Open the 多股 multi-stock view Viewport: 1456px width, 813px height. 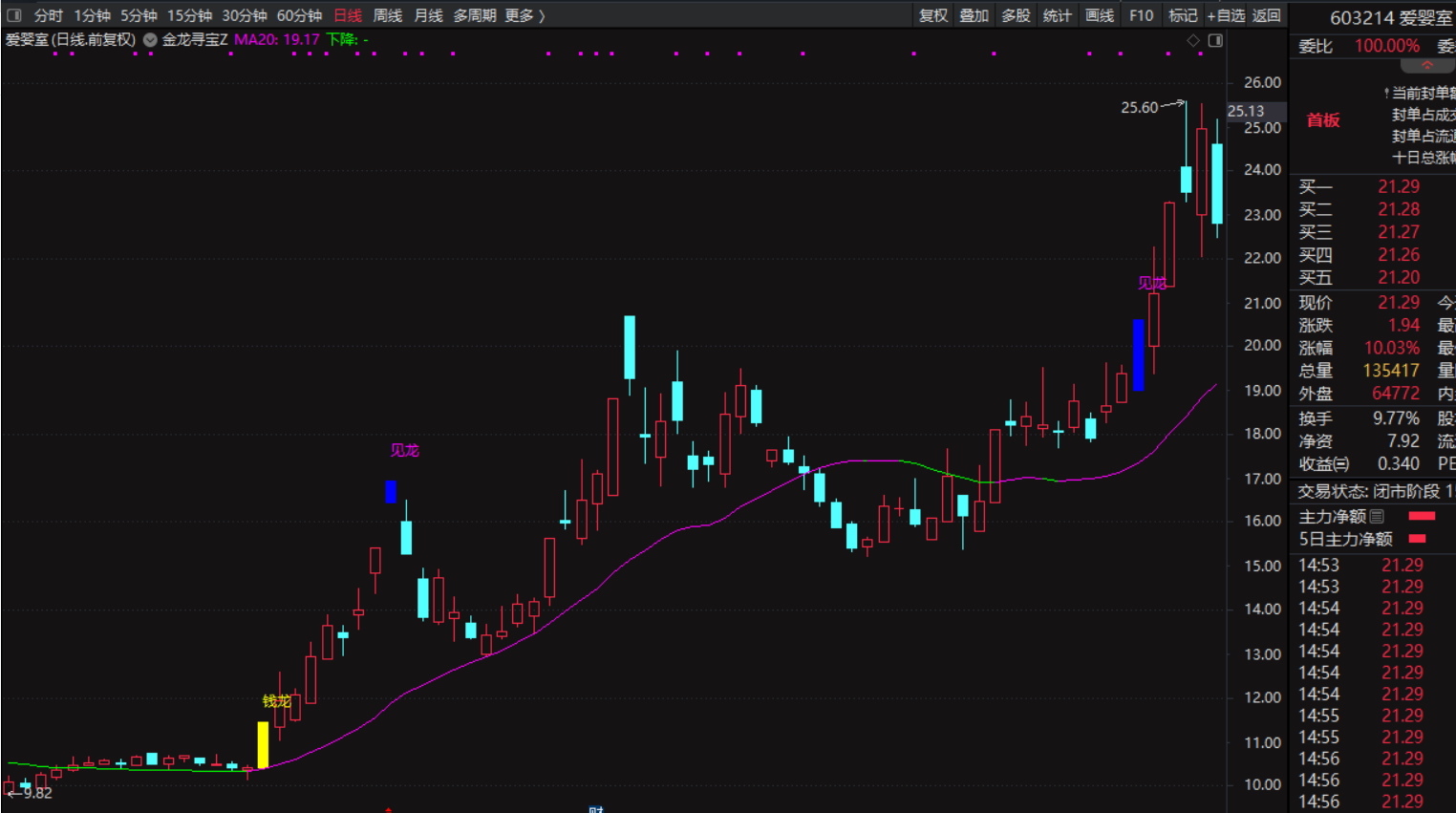pyautogui.click(x=1016, y=15)
